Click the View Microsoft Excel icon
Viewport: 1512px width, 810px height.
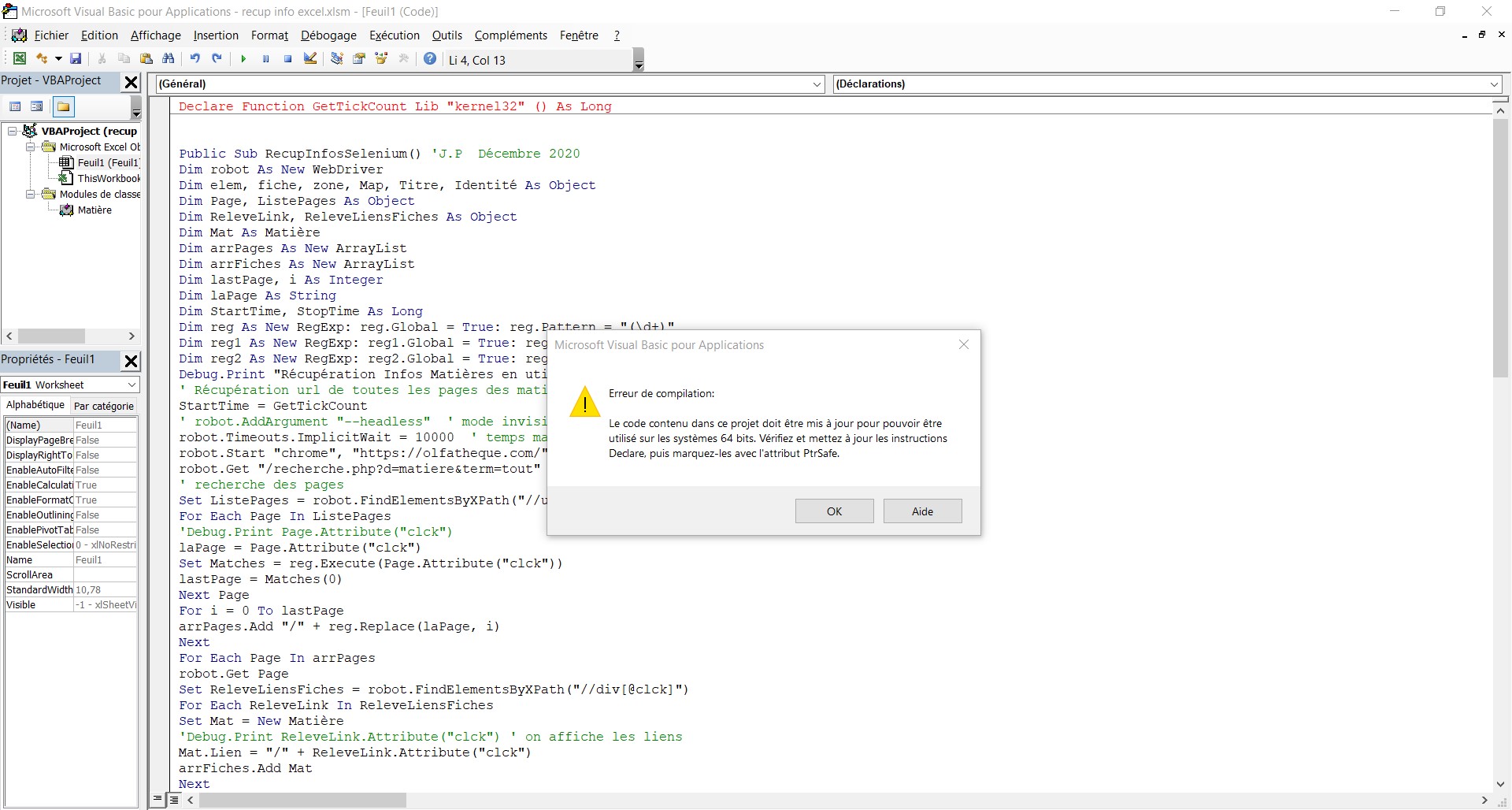pyautogui.click(x=20, y=59)
